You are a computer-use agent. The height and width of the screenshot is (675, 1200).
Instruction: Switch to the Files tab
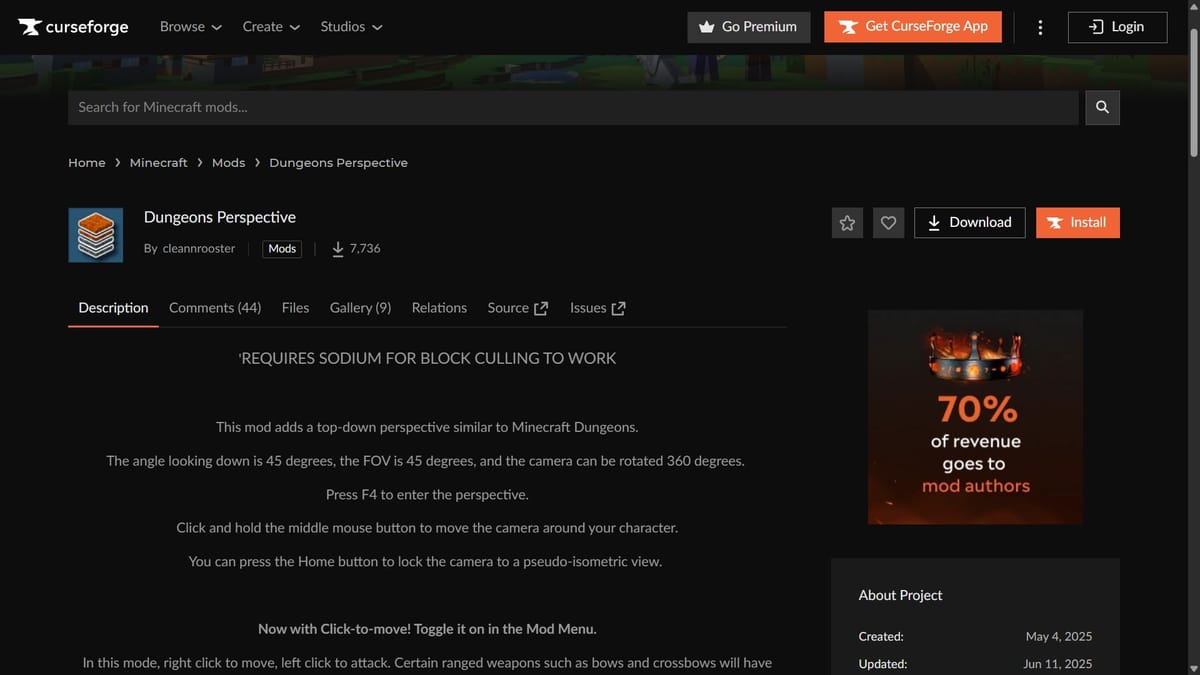pos(295,308)
